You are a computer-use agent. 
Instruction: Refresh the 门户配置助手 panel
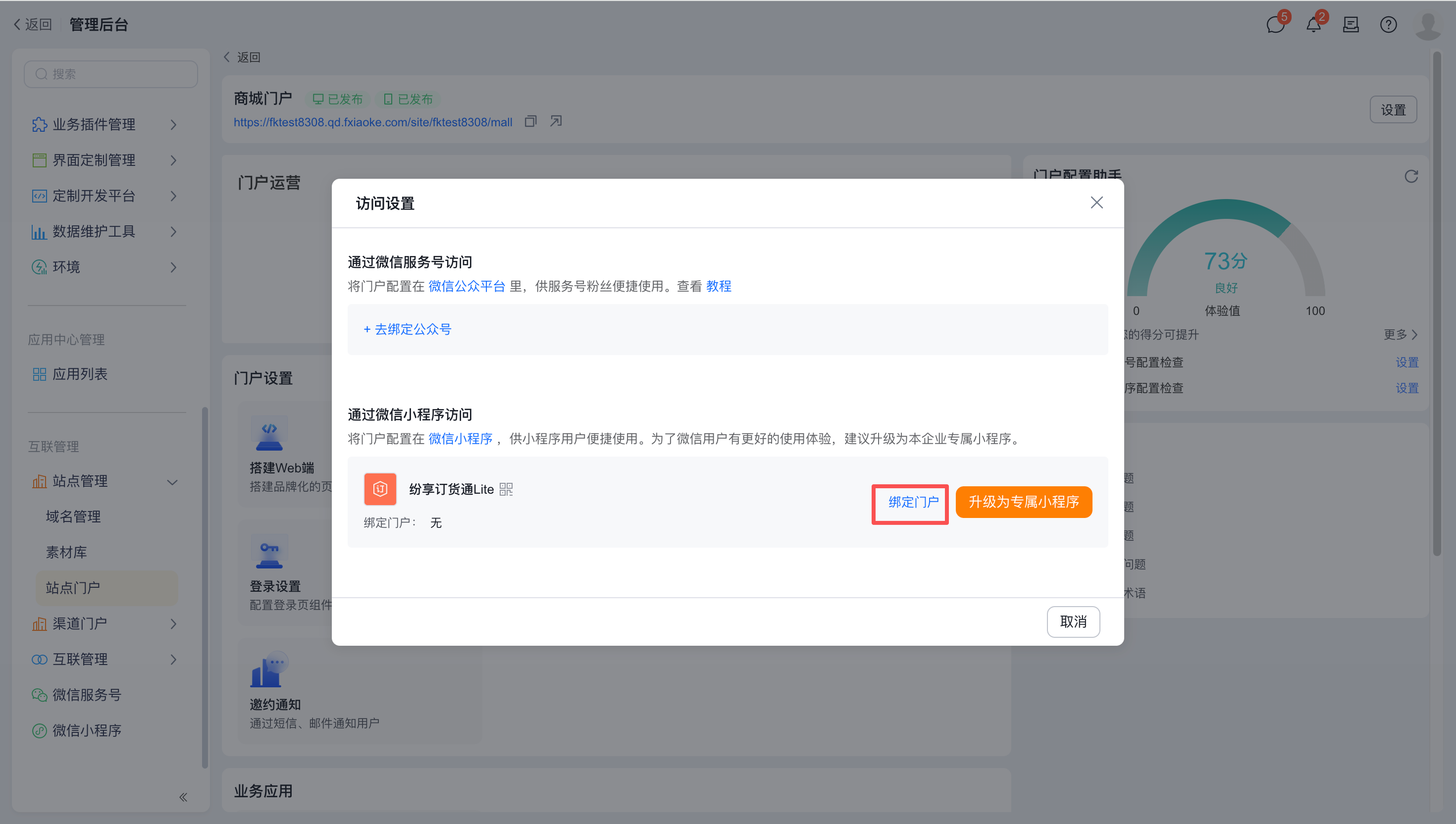pos(1411,177)
